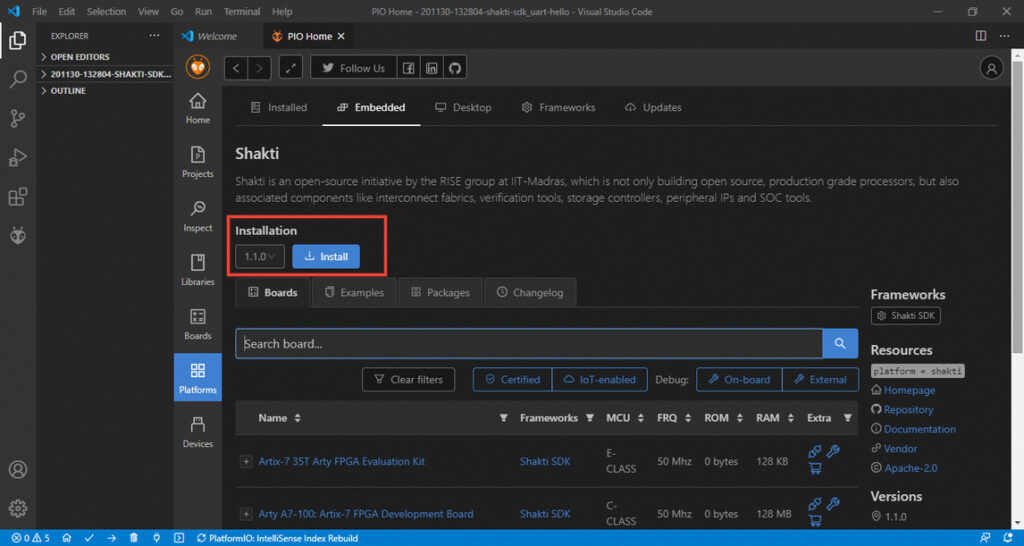The width and height of the screenshot is (1024, 546).
Task: Switch to Updates tab
Action: pos(653,107)
